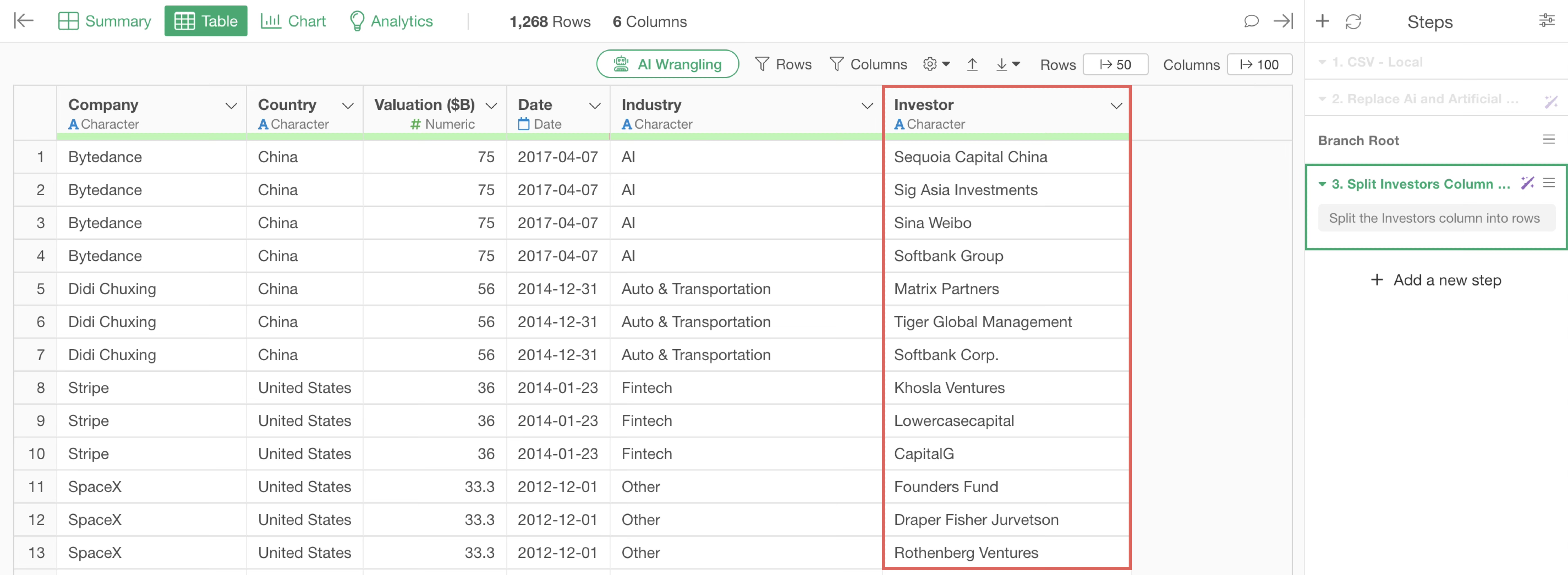Refresh data with the reload icon
Image resolution: width=1568 pixels, height=575 pixels.
1353,22
